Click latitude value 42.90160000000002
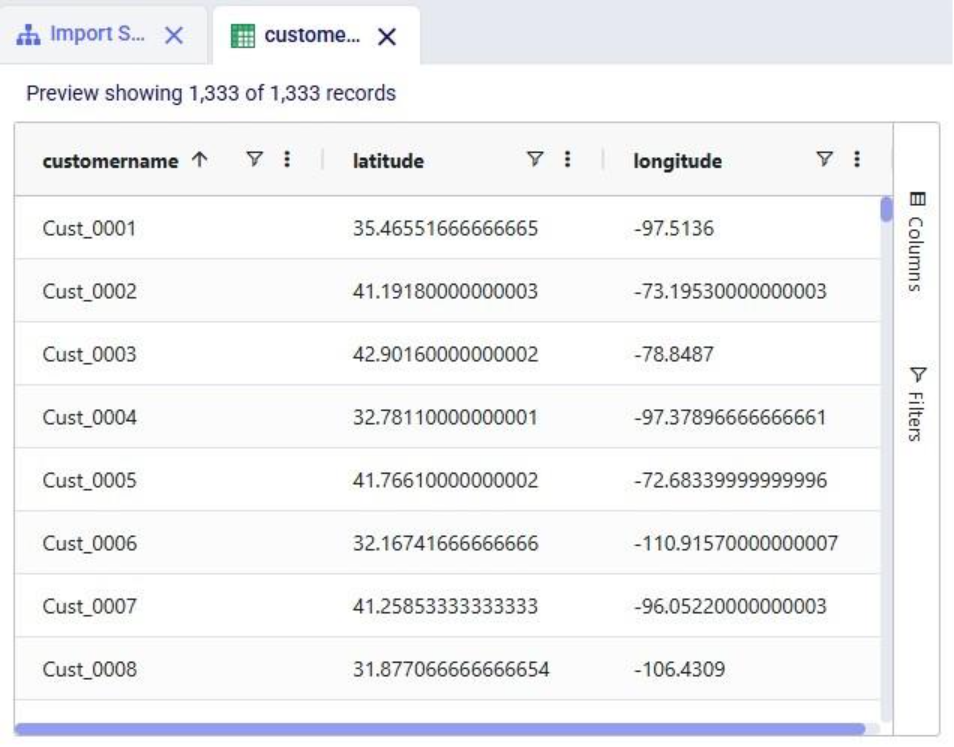This screenshot has width=954, height=747. coord(445,355)
